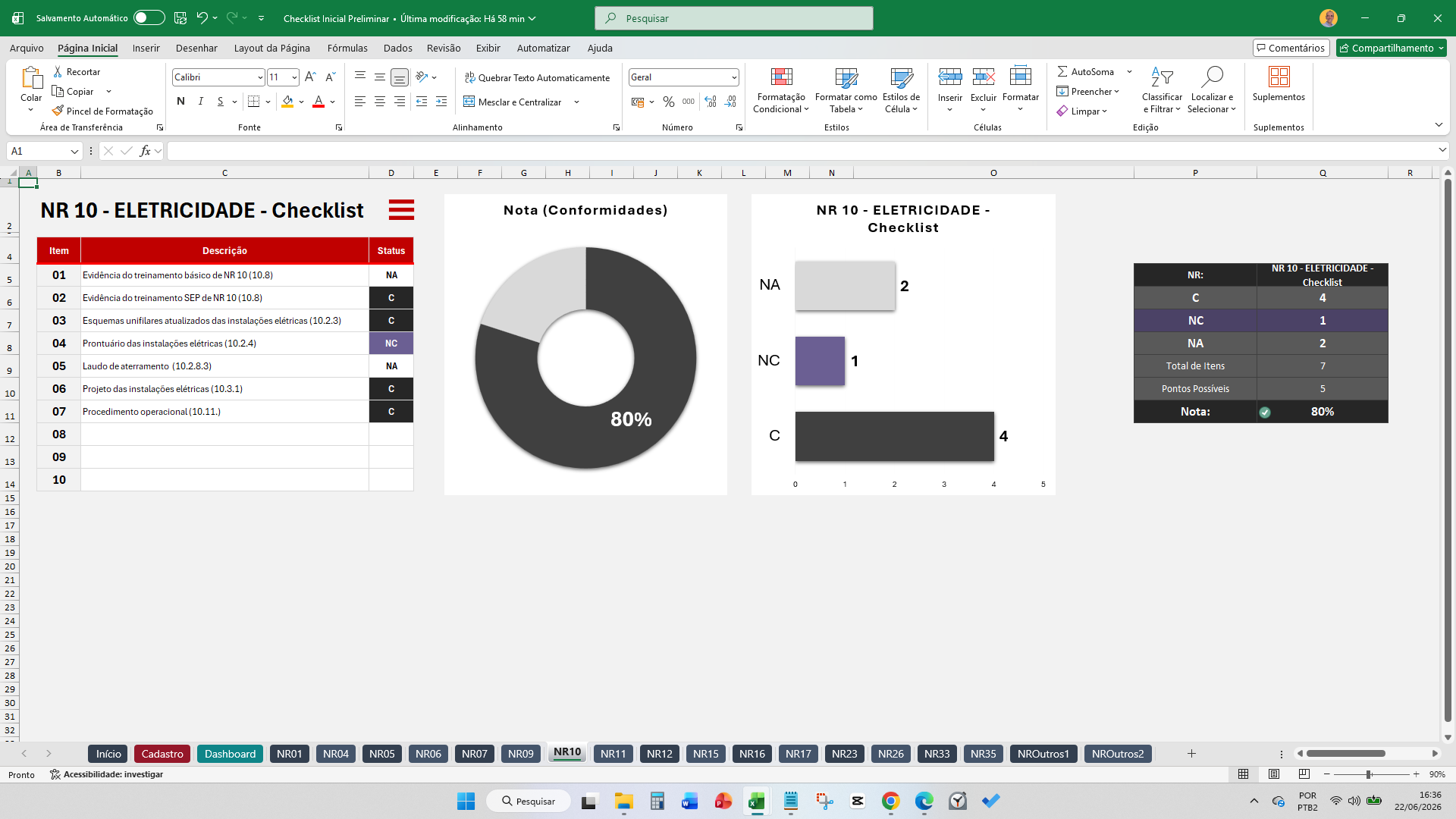Click the Merge and Center icon

tap(469, 102)
